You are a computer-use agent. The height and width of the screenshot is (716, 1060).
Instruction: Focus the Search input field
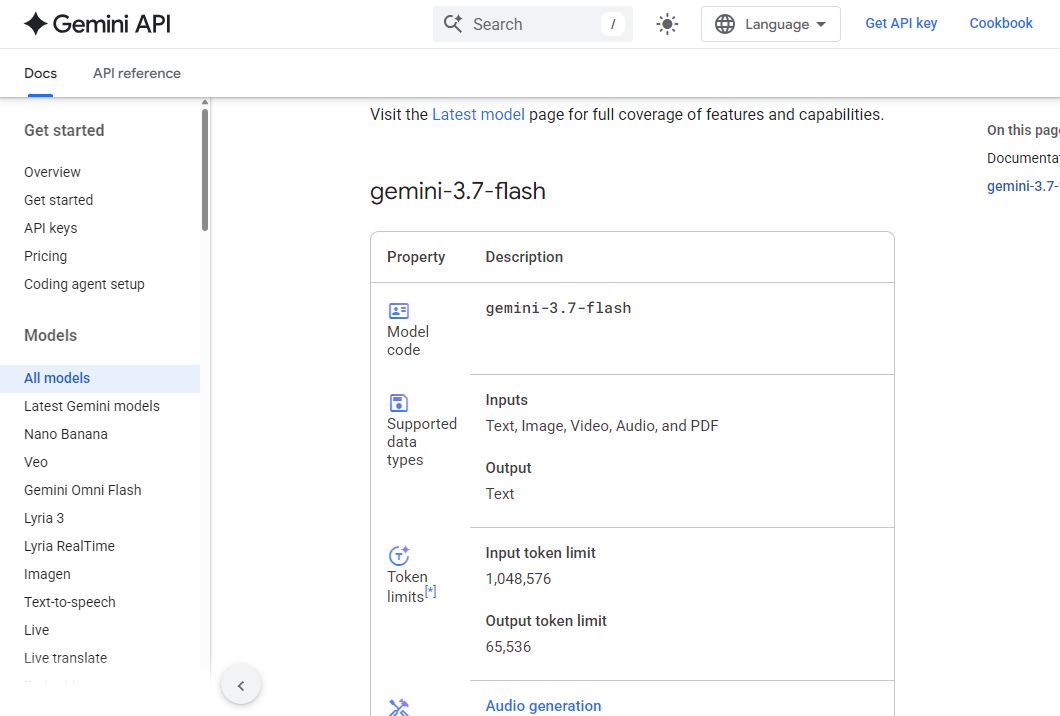point(533,24)
